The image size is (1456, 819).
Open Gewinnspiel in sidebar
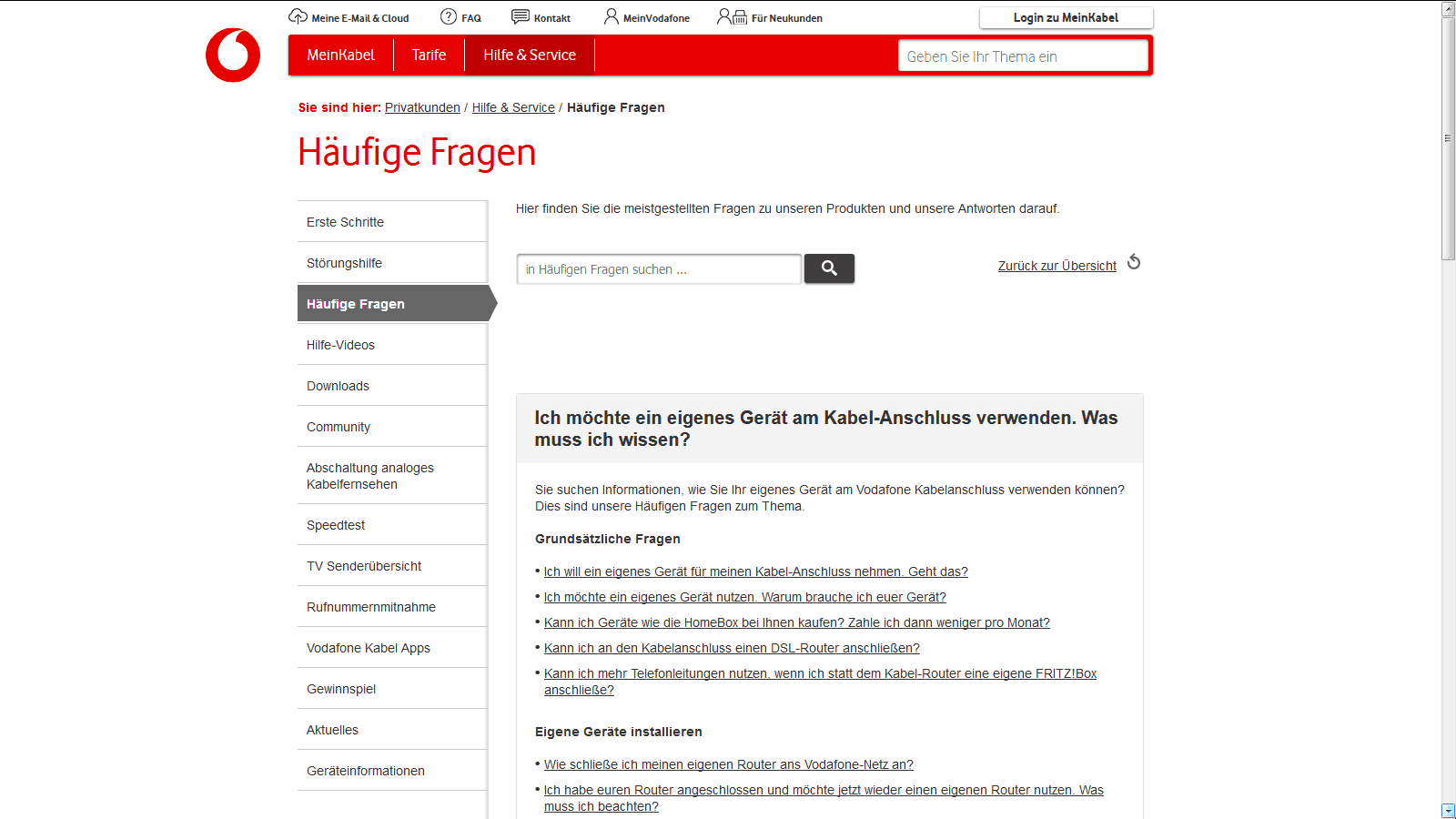coord(392,689)
